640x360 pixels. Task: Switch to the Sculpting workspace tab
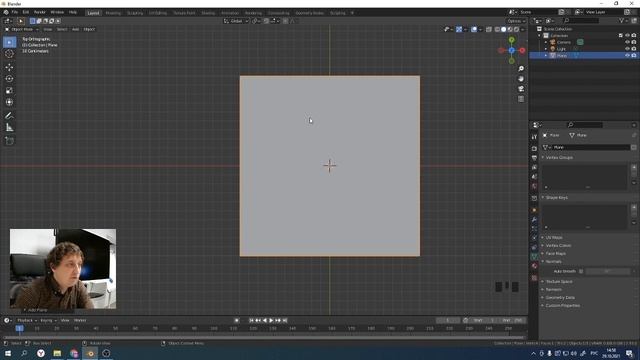[135, 13]
